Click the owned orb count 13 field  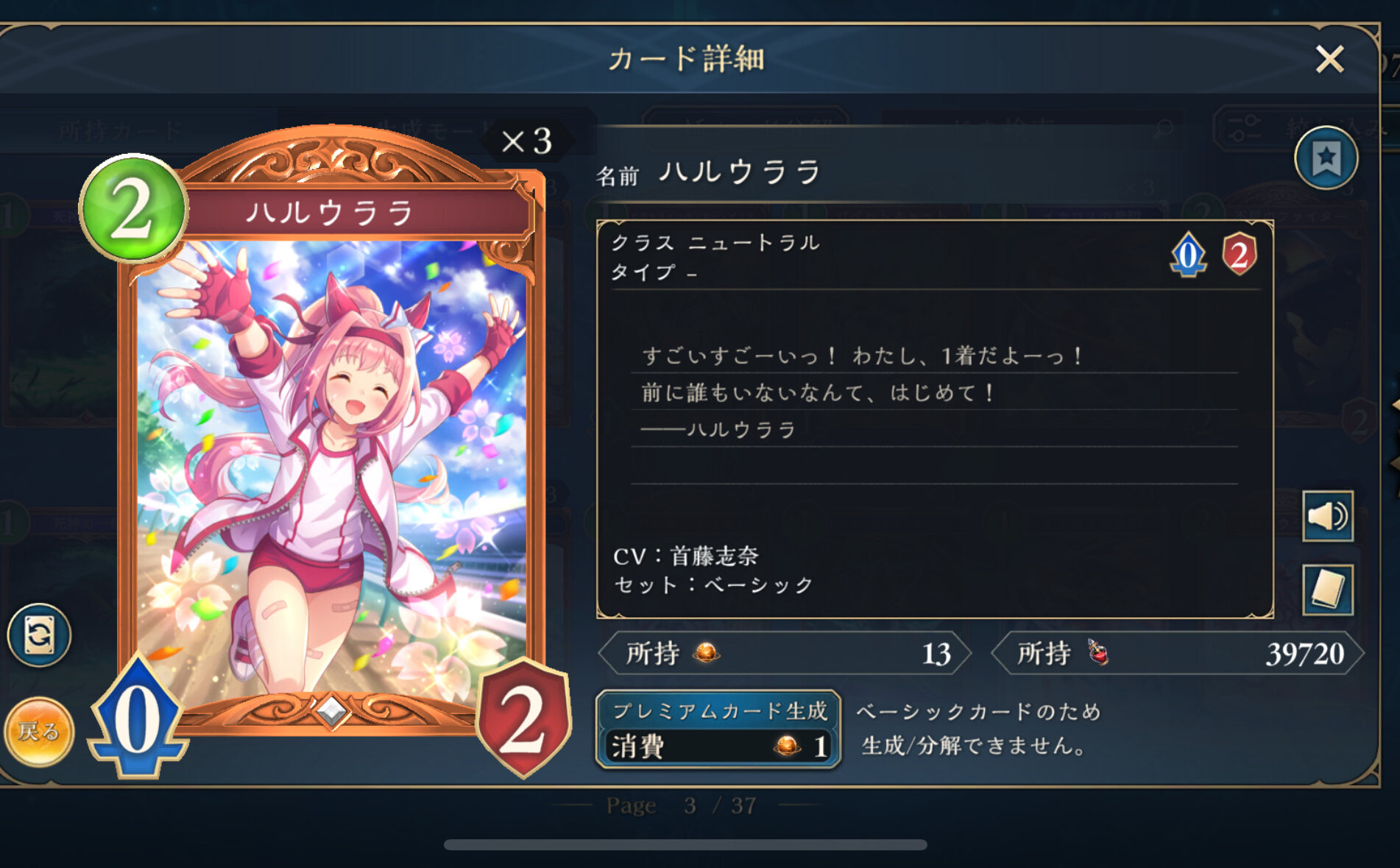pyautogui.click(x=785, y=653)
